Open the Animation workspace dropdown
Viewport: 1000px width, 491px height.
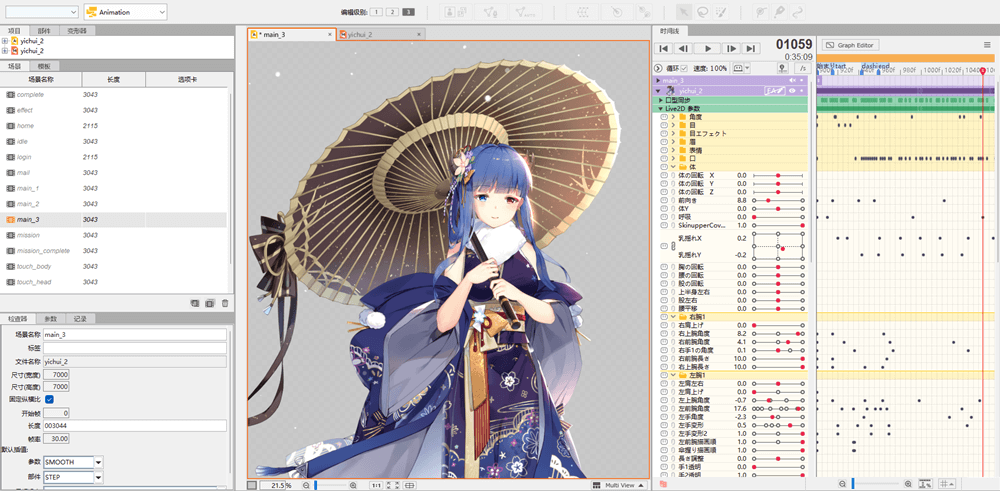pyautogui.click(x=125, y=12)
